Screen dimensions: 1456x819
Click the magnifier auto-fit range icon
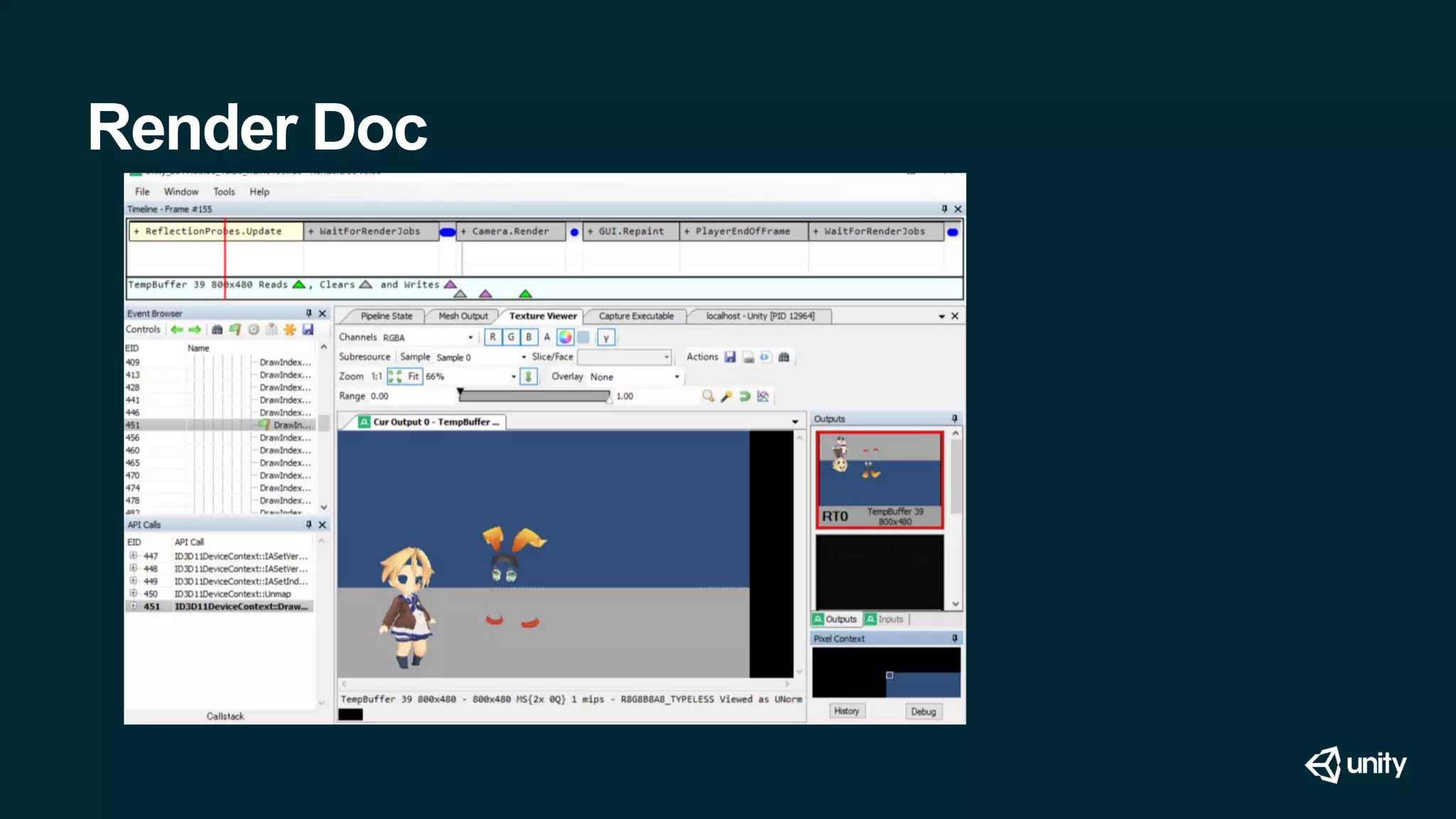(707, 396)
